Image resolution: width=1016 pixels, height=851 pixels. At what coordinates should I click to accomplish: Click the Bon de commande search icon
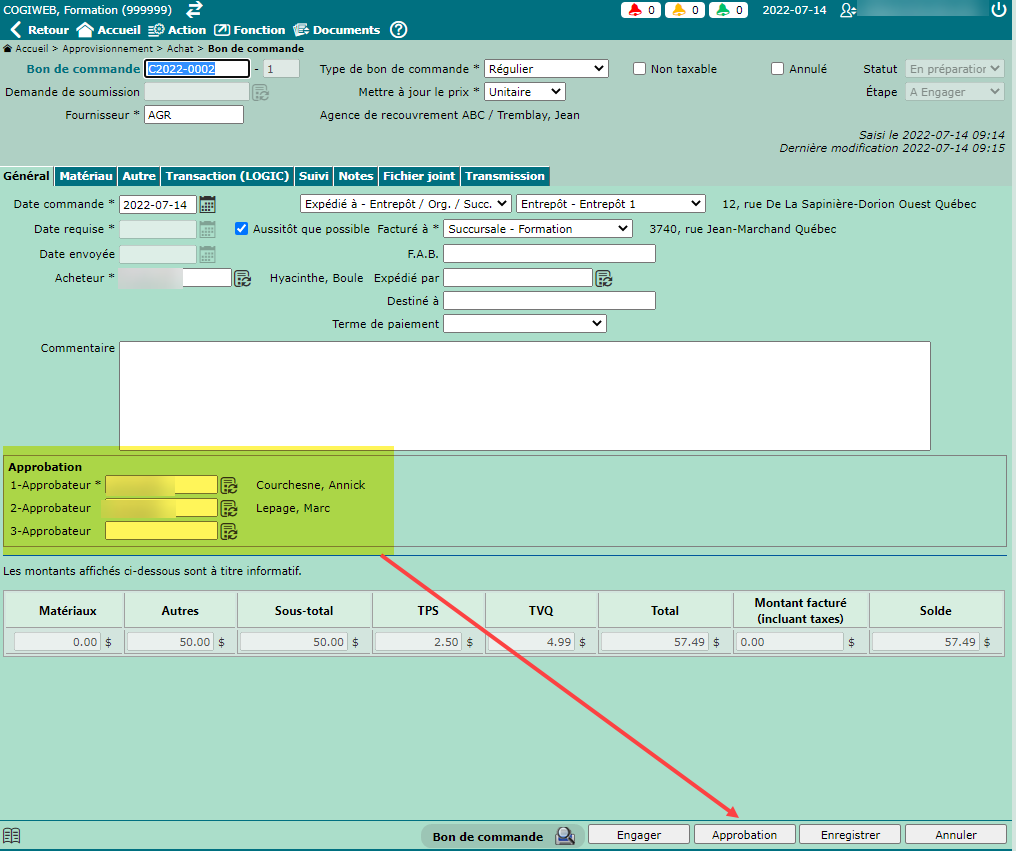[x=565, y=836]
